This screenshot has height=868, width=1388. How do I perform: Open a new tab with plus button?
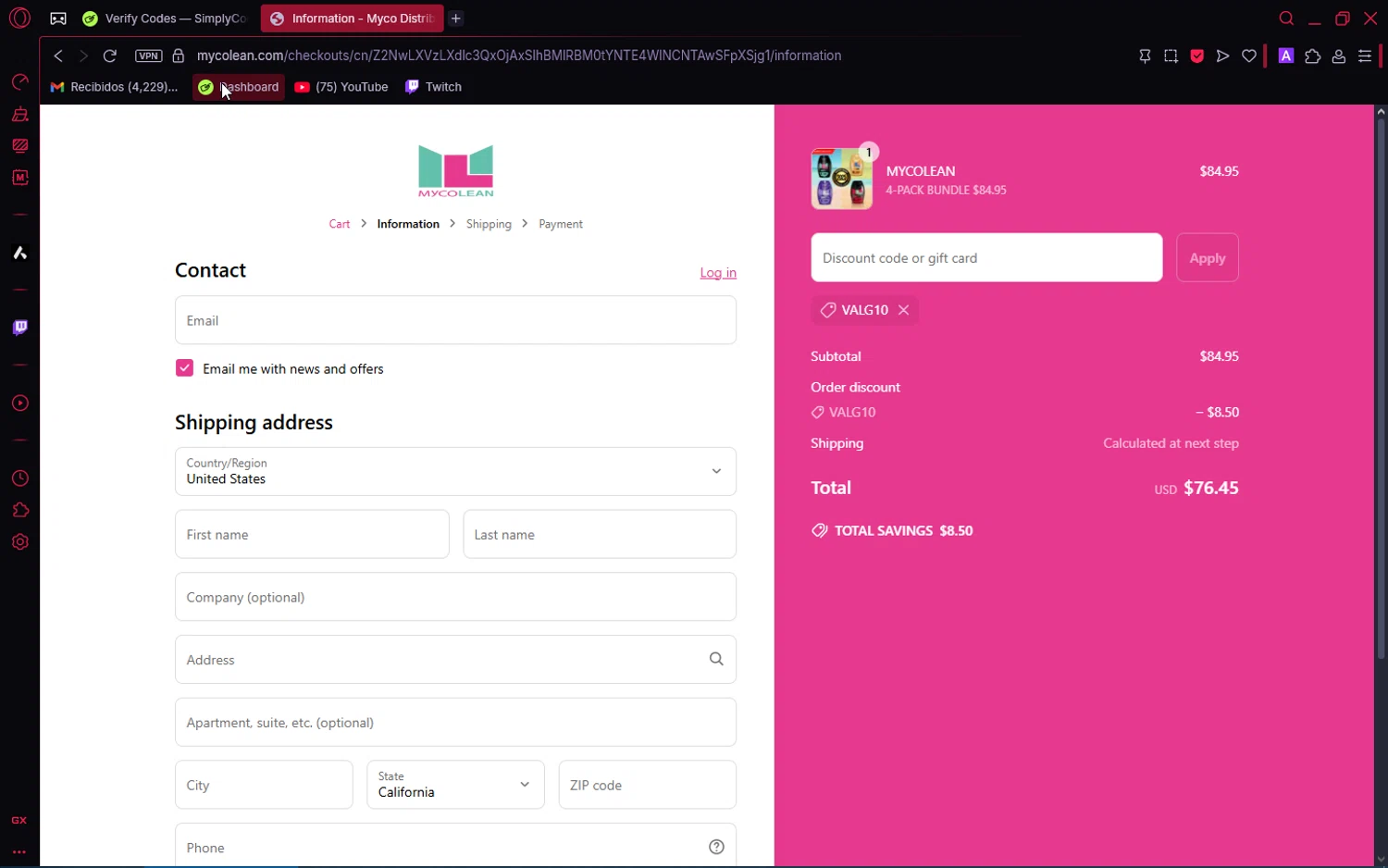click(x=456, y=19)
